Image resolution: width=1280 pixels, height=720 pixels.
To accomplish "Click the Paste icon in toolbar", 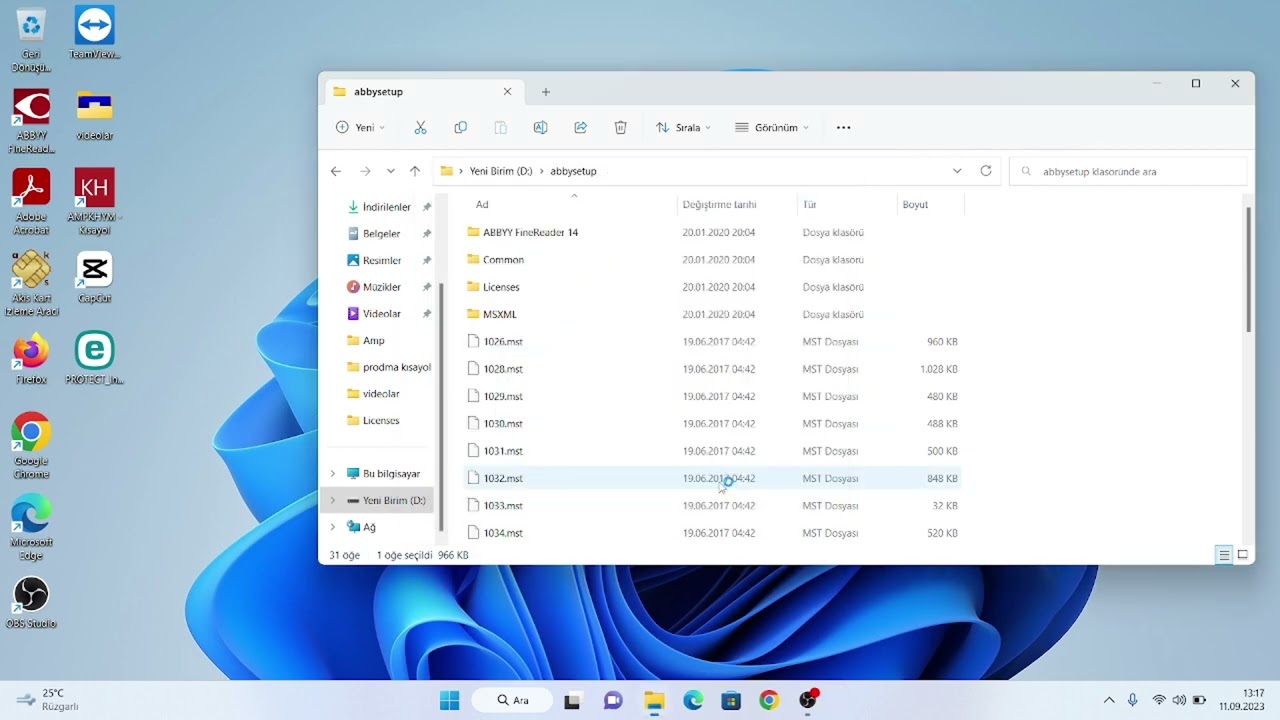I will [x=500, y=128].
